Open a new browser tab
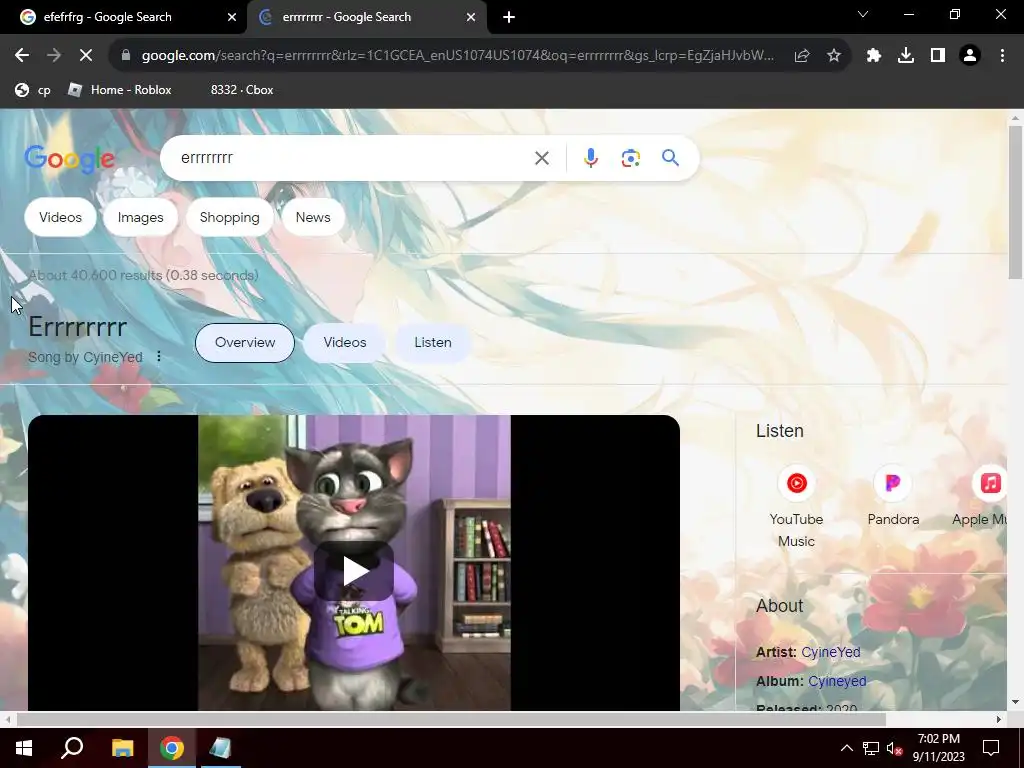 tap(509, 17)
